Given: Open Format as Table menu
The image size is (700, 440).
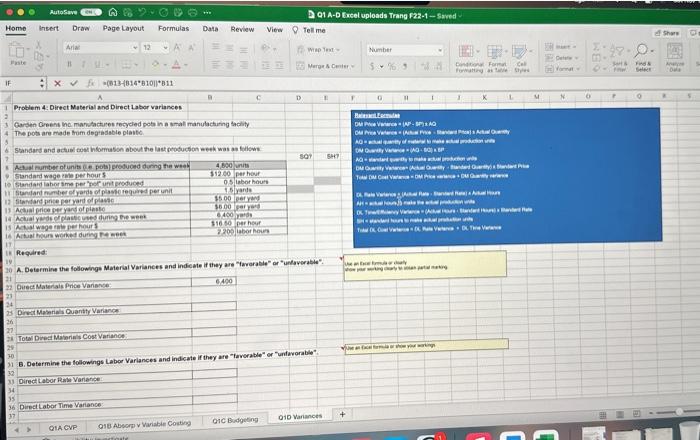Looking at the screenshot, I should [x=496, y=58].
